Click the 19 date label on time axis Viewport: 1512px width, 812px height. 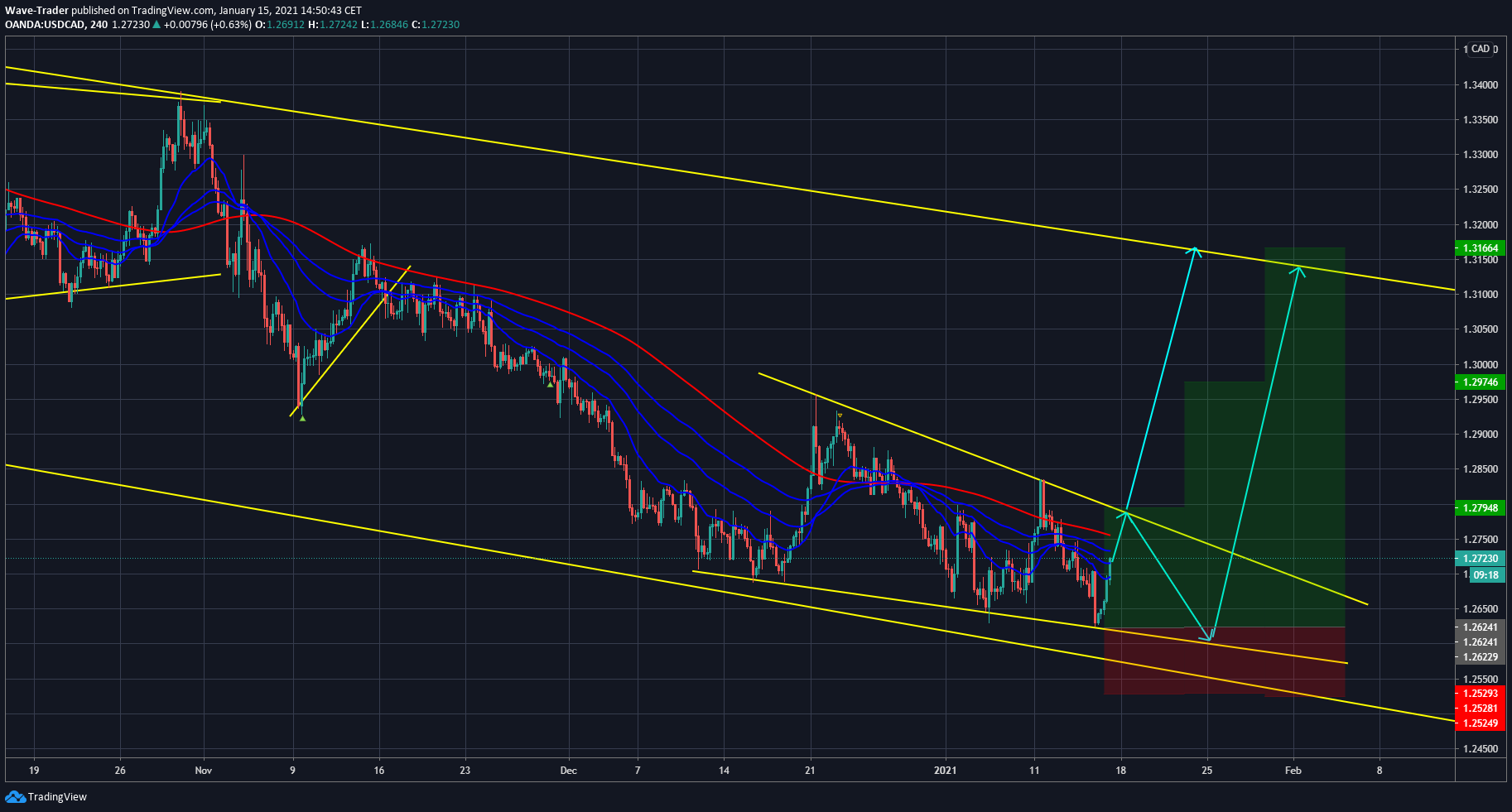click(x=33, y=771)
